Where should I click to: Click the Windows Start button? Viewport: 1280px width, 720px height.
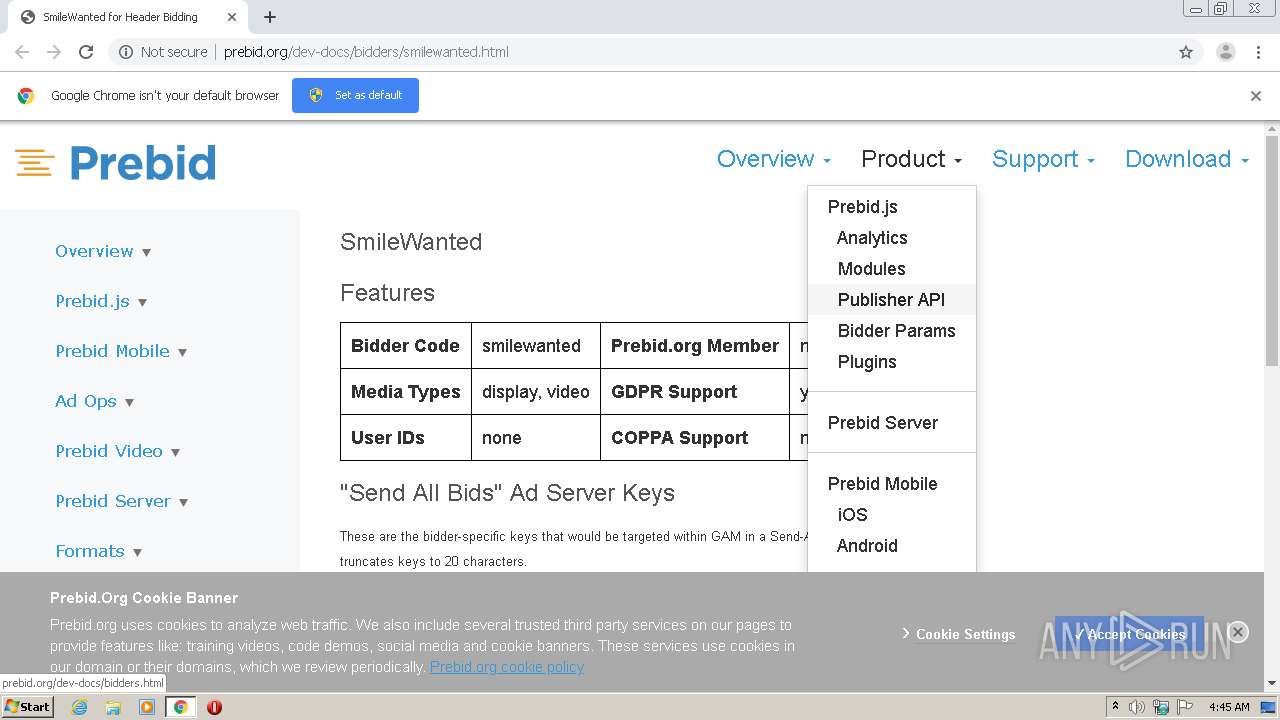tap(27, 707)
